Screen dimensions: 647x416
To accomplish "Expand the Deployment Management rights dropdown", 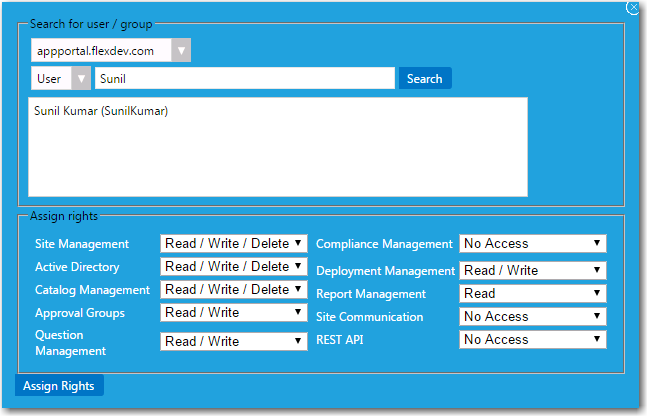I will tap(532, 271).
